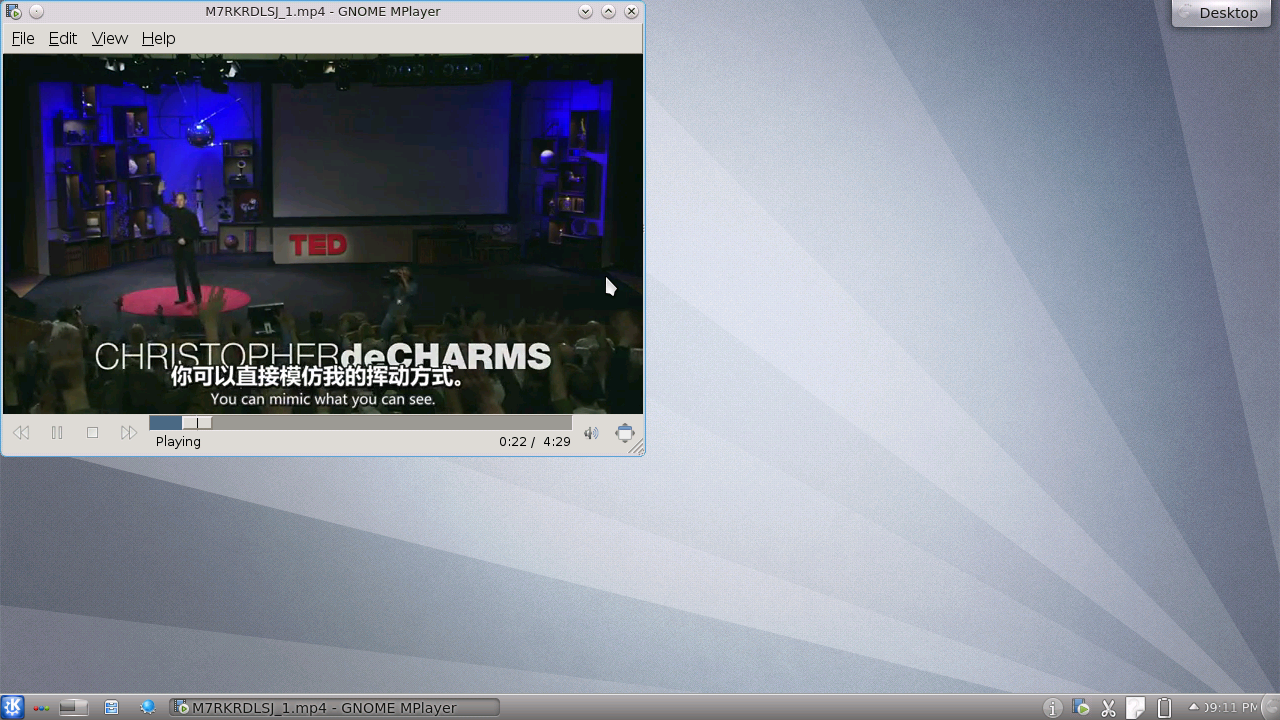Open the pager widget in panel
Image resolution: width=1280 pixels, height=720 pixels.
click(x=74, y=707)
